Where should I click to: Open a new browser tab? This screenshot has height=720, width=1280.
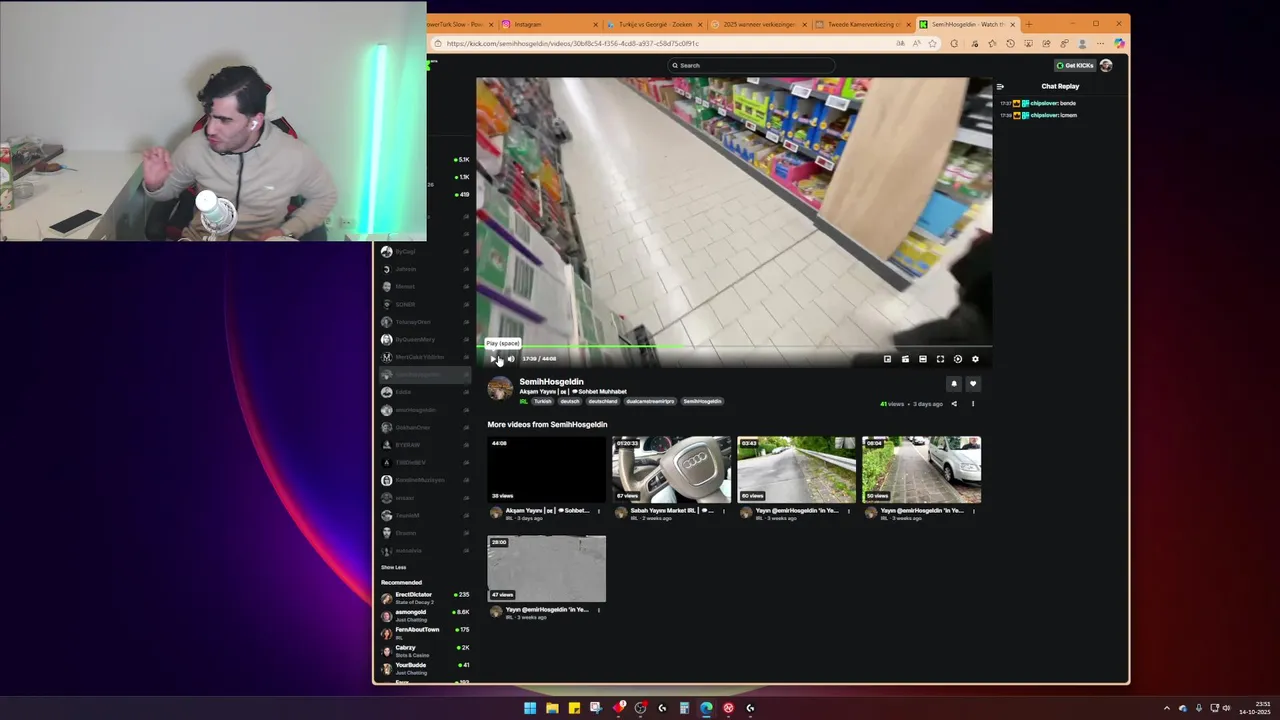[1029, 24]
